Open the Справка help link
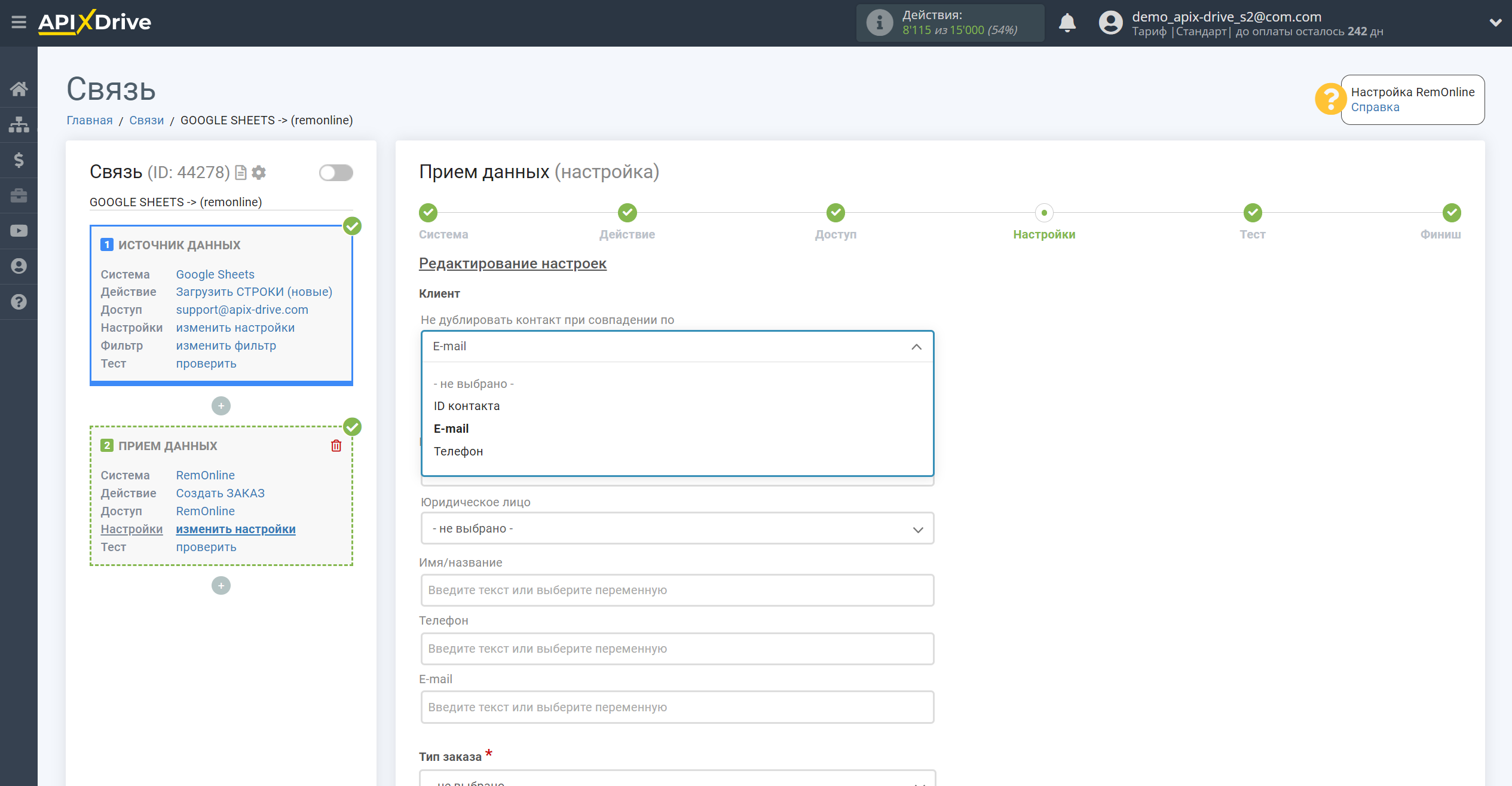The width and height of the screenshot is (1512, 786). (x=1375, y=107)
